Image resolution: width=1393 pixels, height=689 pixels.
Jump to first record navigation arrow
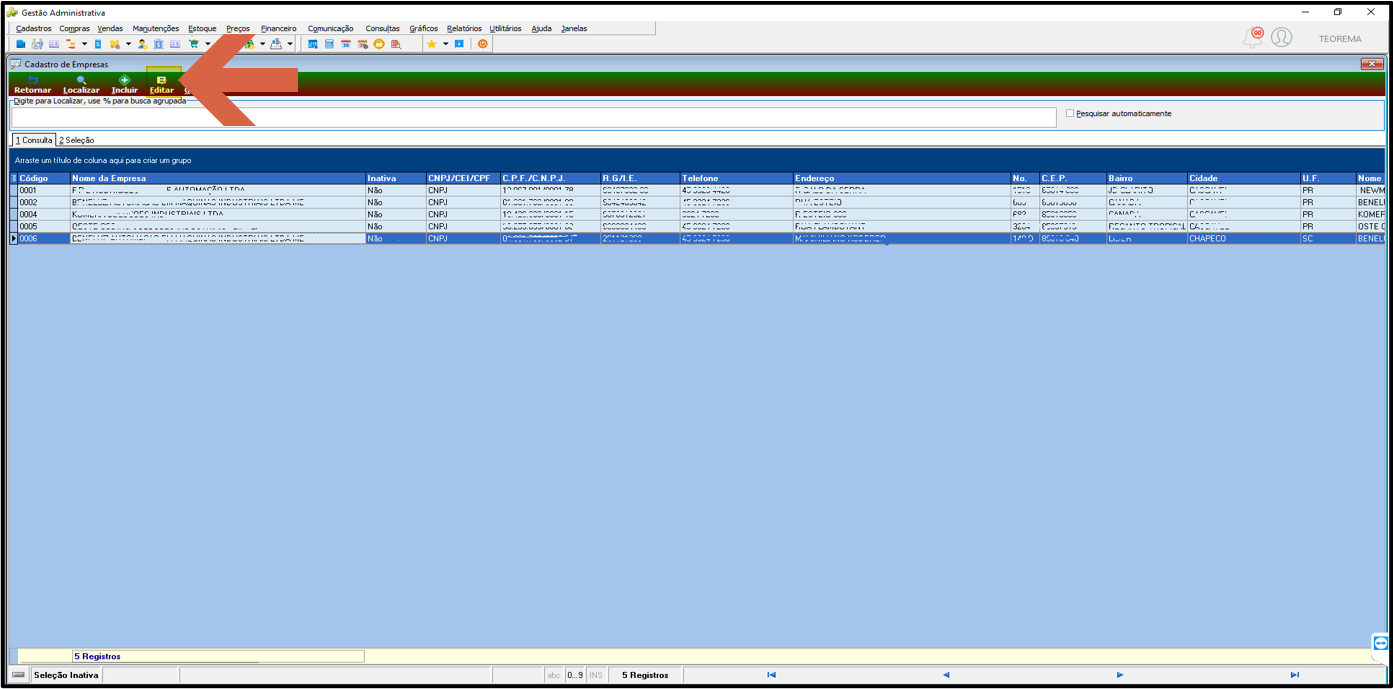771,675
